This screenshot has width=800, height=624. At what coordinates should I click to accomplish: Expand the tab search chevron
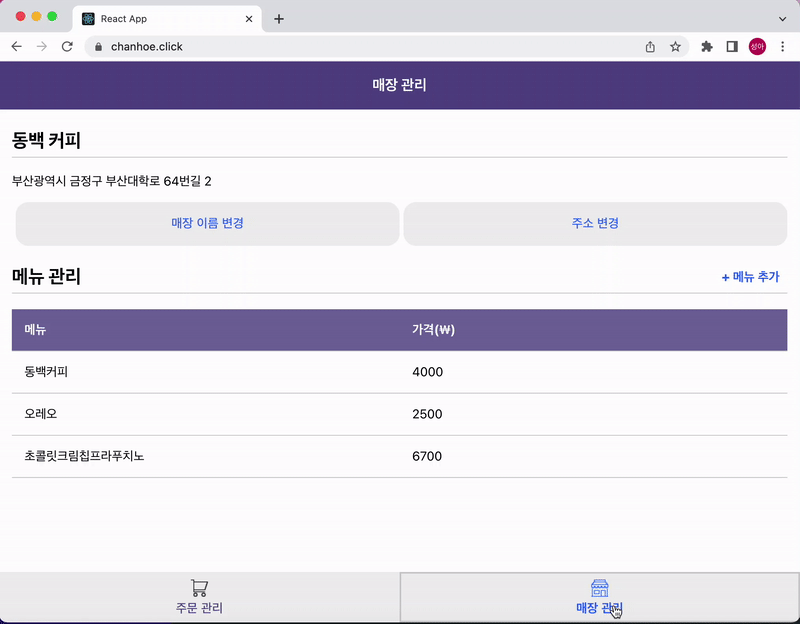(782, 19)
